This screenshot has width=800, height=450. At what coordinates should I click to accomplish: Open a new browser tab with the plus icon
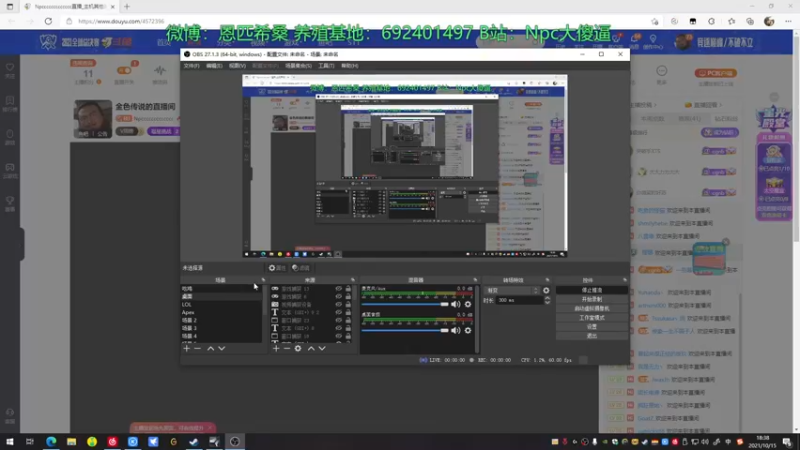pos(127,7)
